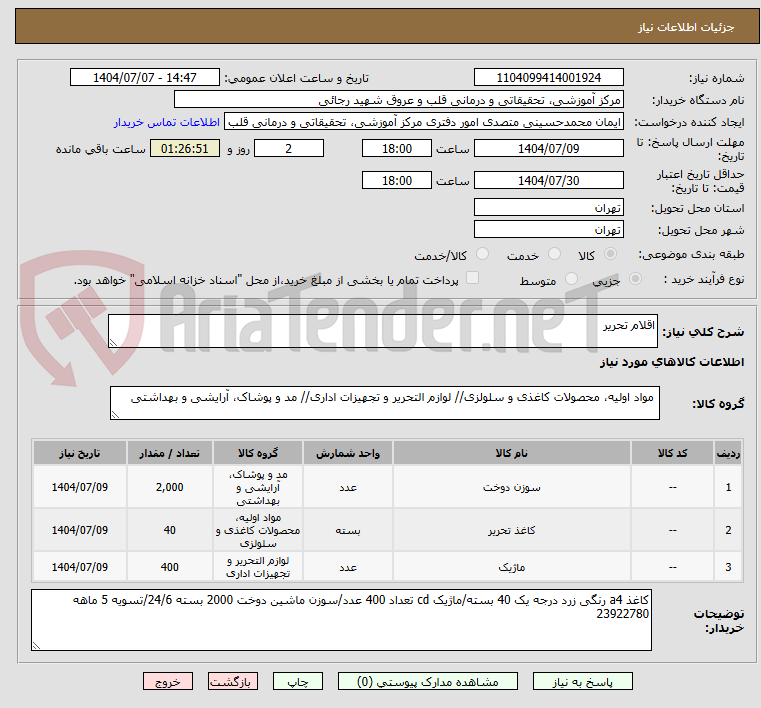The image size is (761, 708).
Task: Choose the 'کالا/خدمت' radio option
Action: pos(482,255)
